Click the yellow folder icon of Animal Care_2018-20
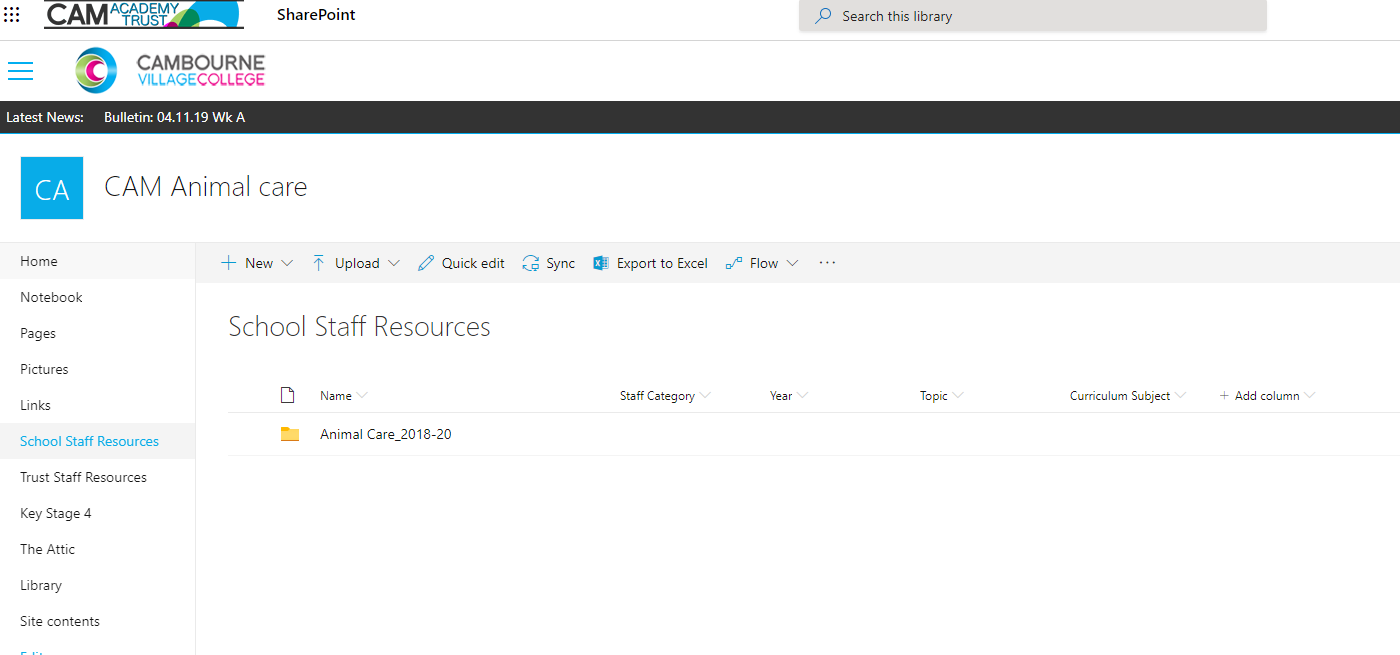The width and height of the screenshot is (1400, 655). 290,434
